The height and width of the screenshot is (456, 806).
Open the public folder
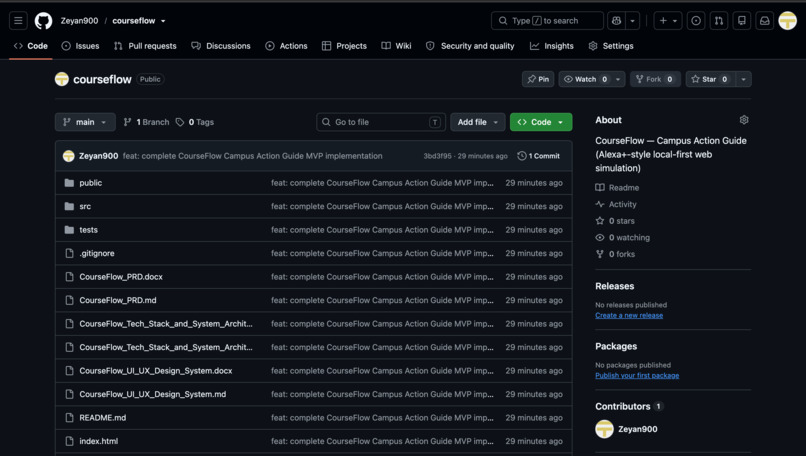click(x=90, y=183)
